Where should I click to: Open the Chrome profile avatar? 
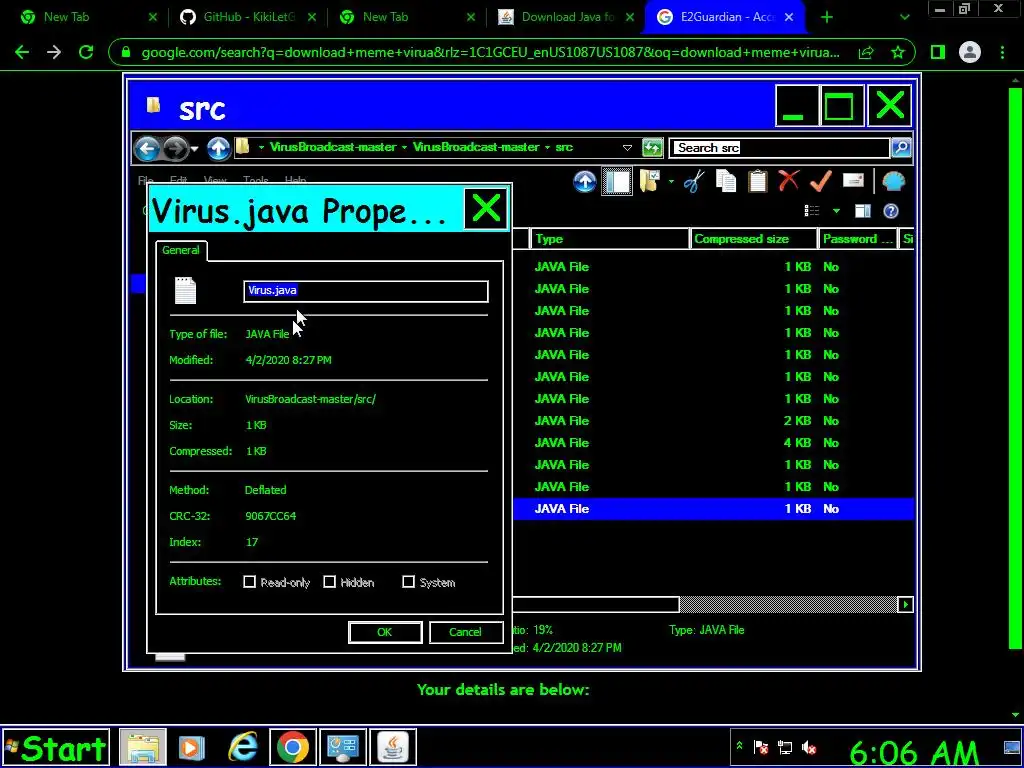pos(970,52)
